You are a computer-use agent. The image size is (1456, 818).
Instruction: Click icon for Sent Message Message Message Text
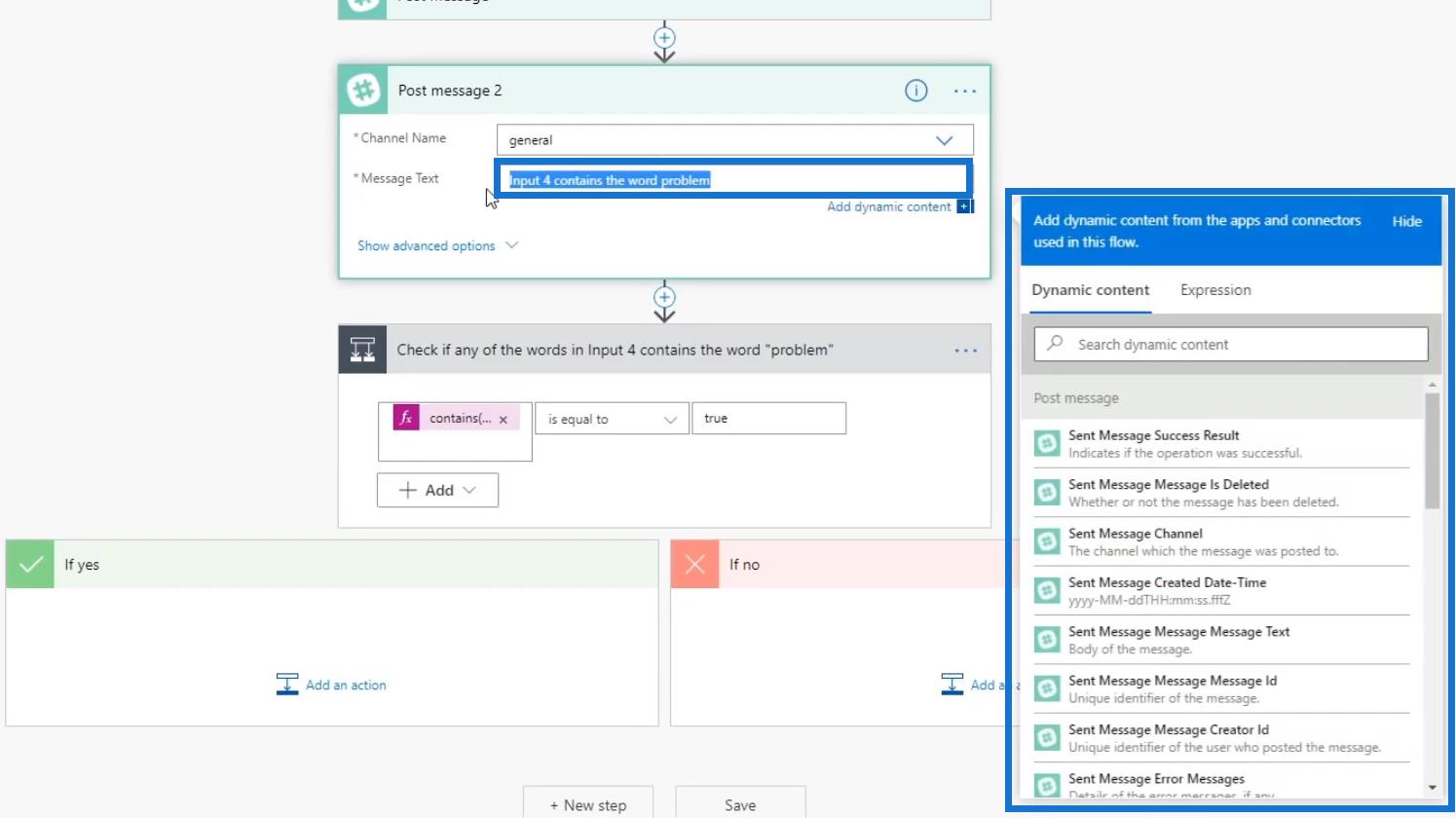click(x=1047, y=640)
